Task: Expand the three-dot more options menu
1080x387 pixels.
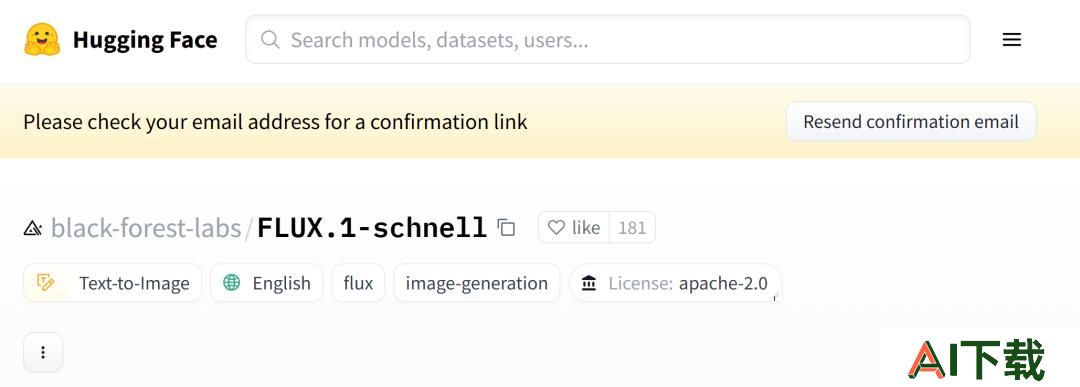Action: coord(43,353)
